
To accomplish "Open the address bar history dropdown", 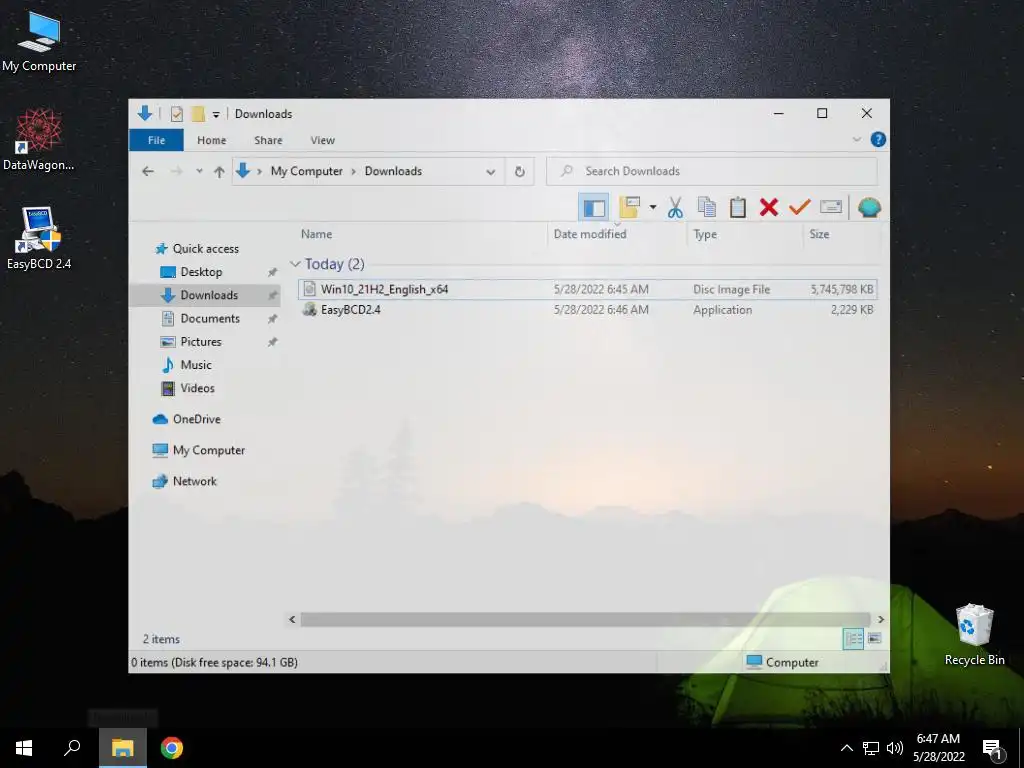I will click(490, 172).
